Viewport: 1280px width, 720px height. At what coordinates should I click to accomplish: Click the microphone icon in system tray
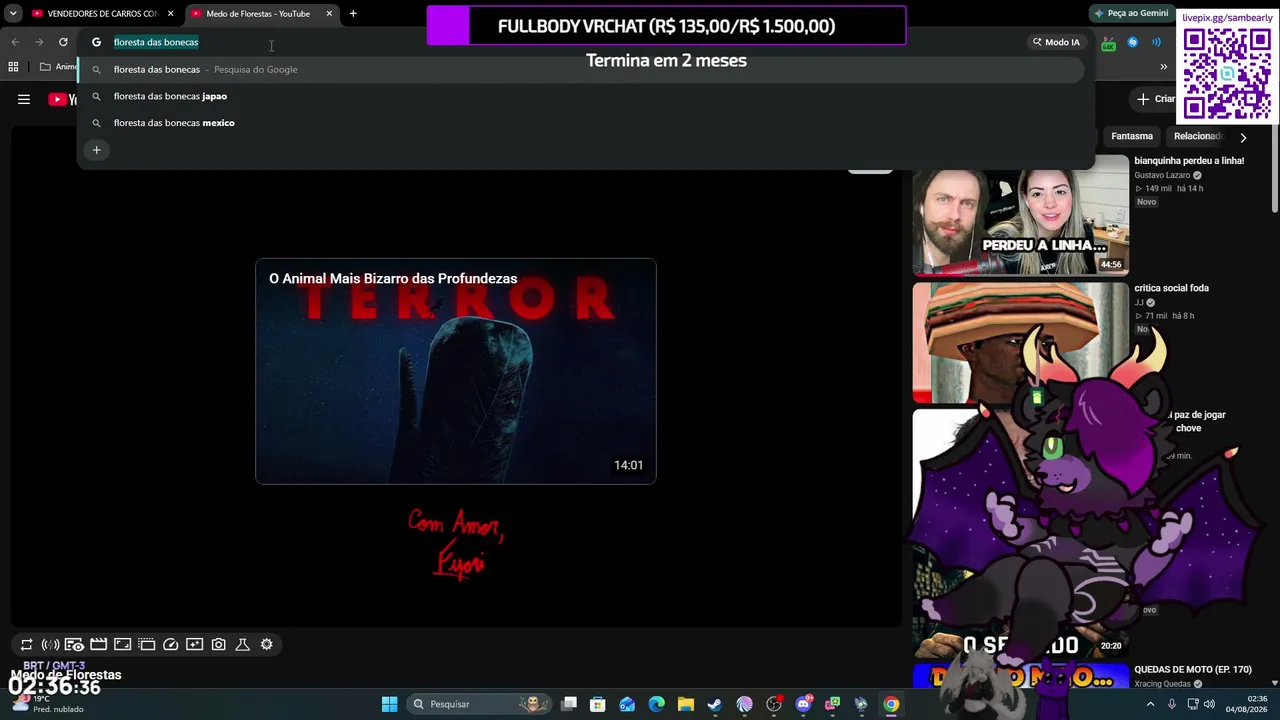click(x=1172, y=704)
